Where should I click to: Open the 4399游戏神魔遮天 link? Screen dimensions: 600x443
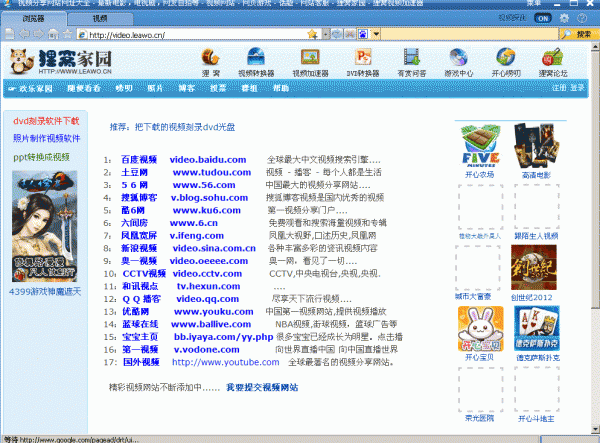point(45,292)
